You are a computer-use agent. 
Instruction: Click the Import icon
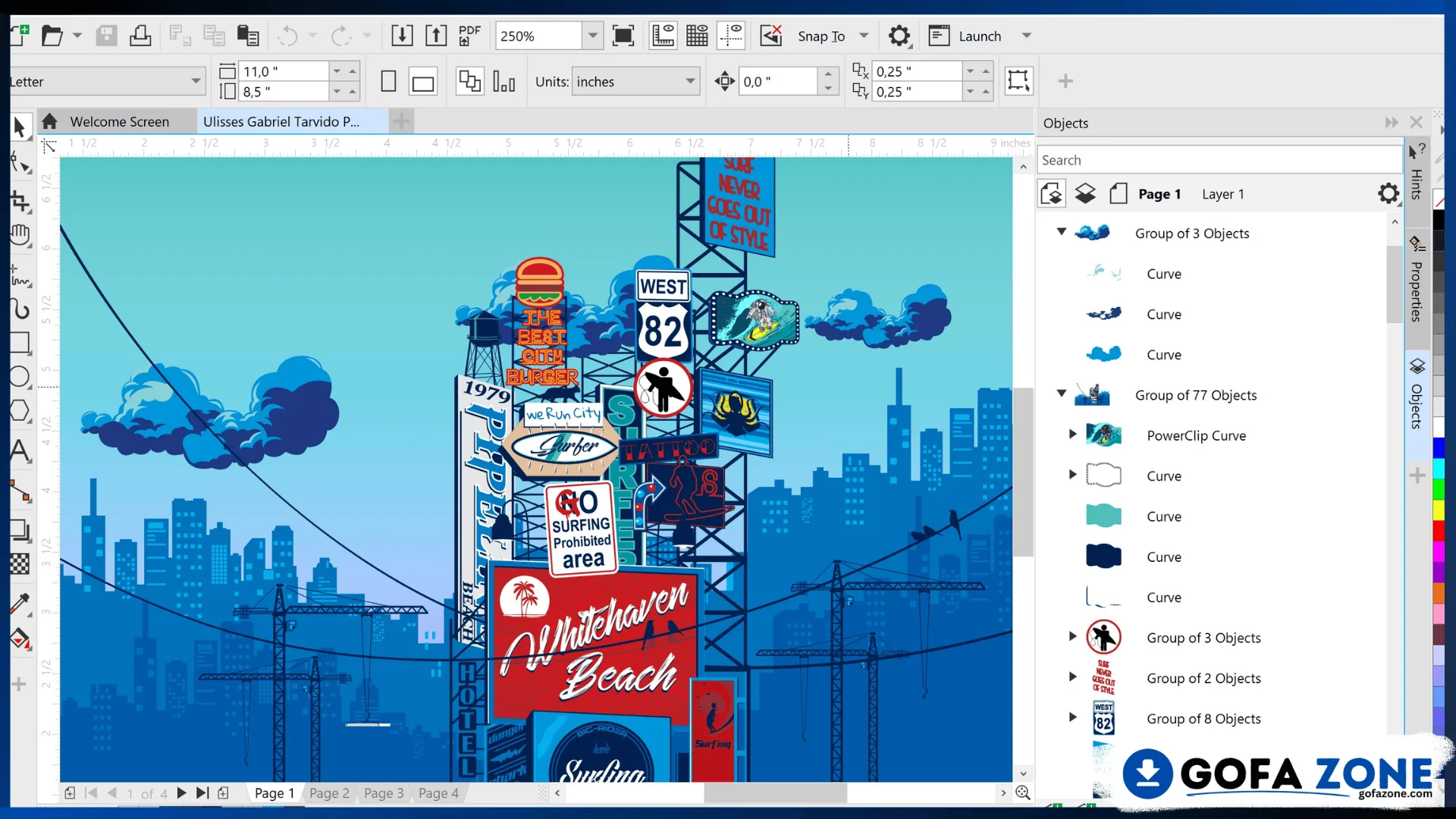402,36
